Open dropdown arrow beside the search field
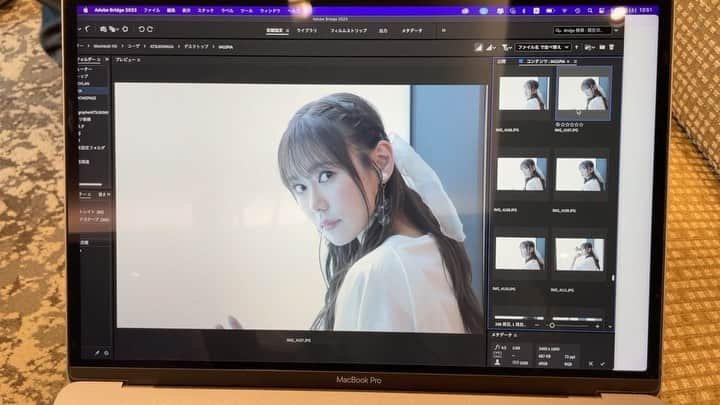 [617, 30]
